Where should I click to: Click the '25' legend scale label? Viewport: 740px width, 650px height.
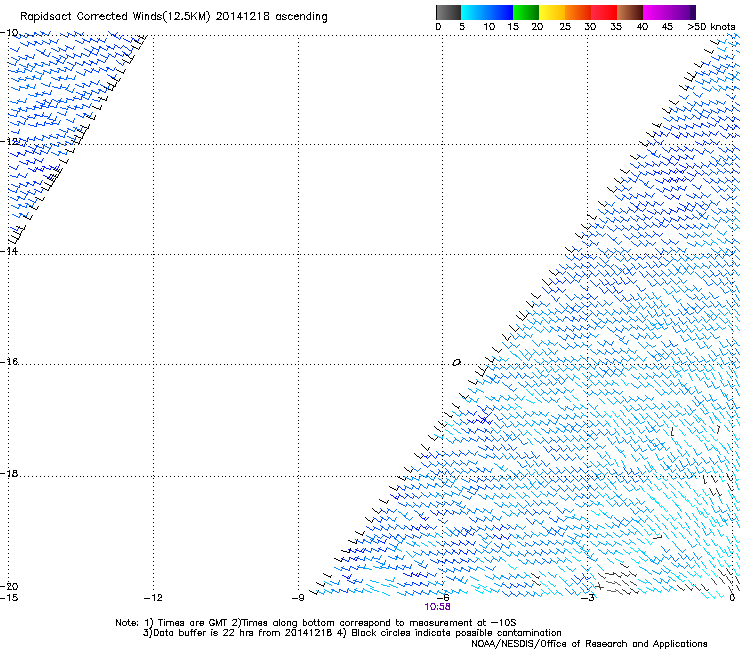[565, 27]
